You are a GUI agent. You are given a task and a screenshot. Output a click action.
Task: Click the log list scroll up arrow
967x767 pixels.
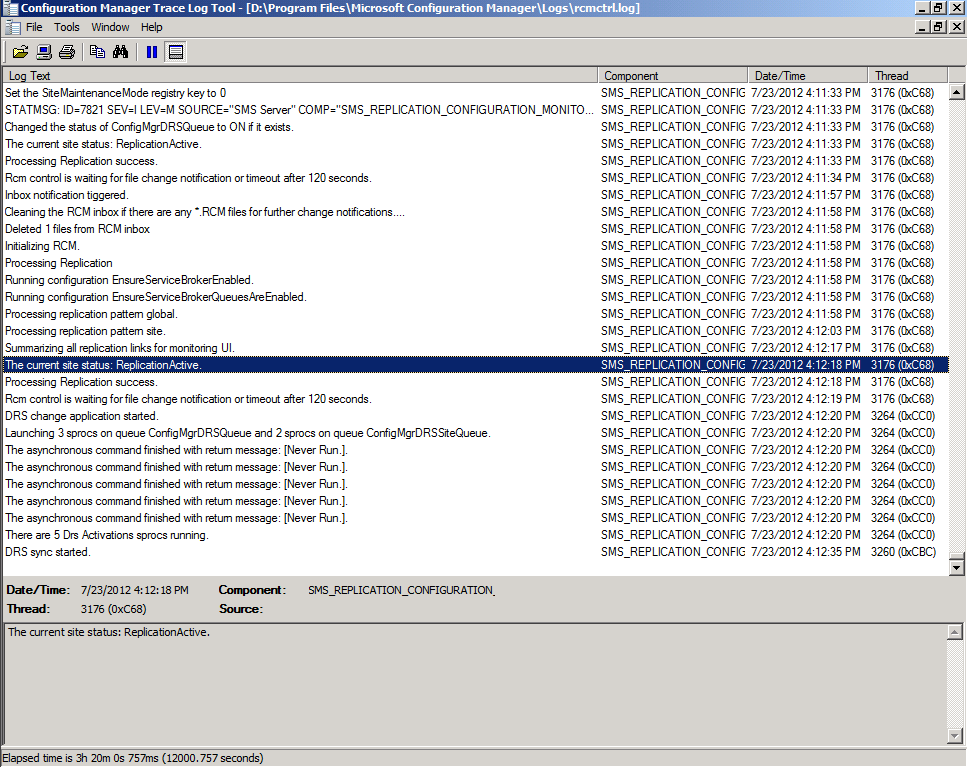click(x=957, y=92)
